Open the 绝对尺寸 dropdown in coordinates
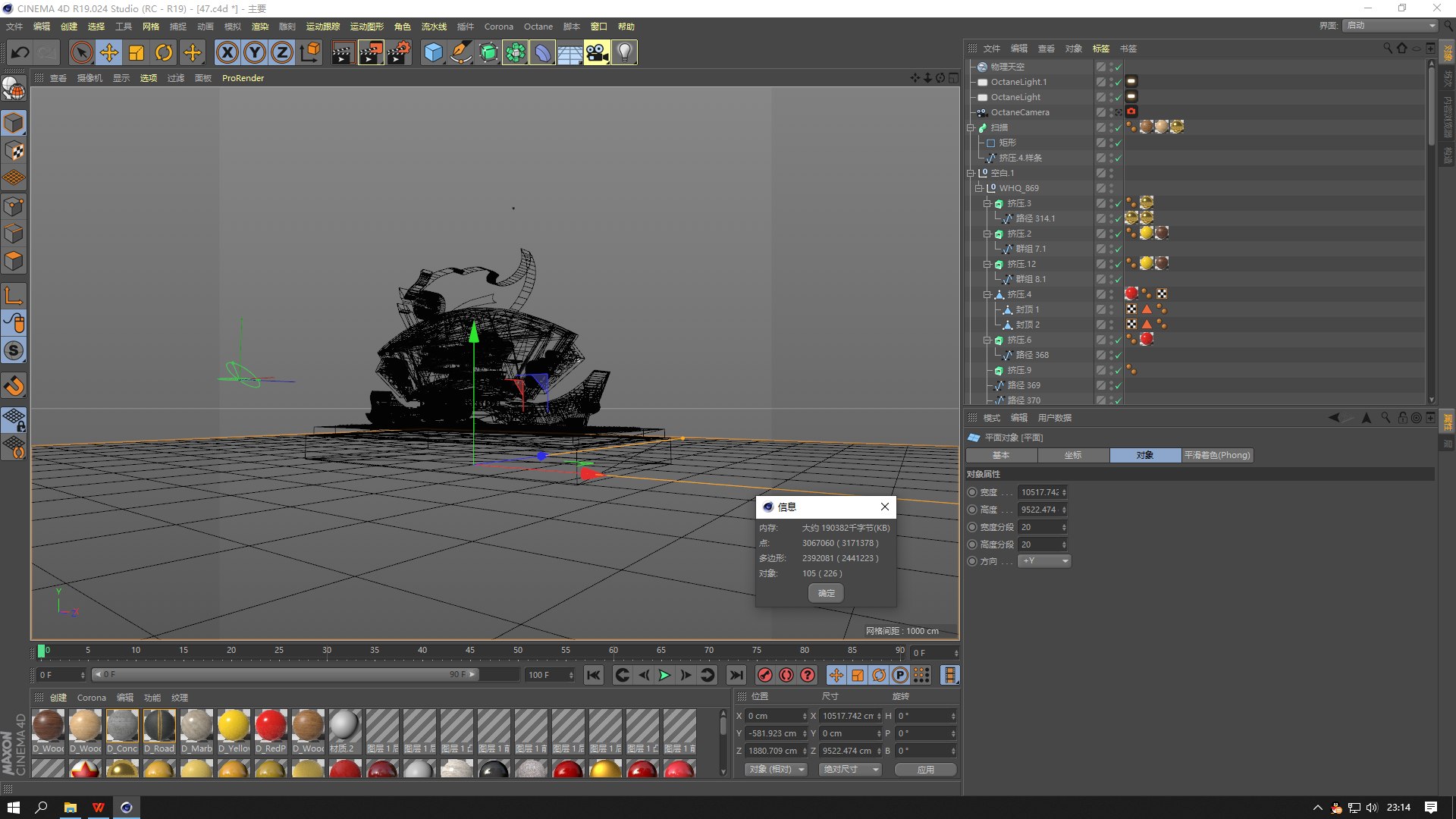 point(851,769)
